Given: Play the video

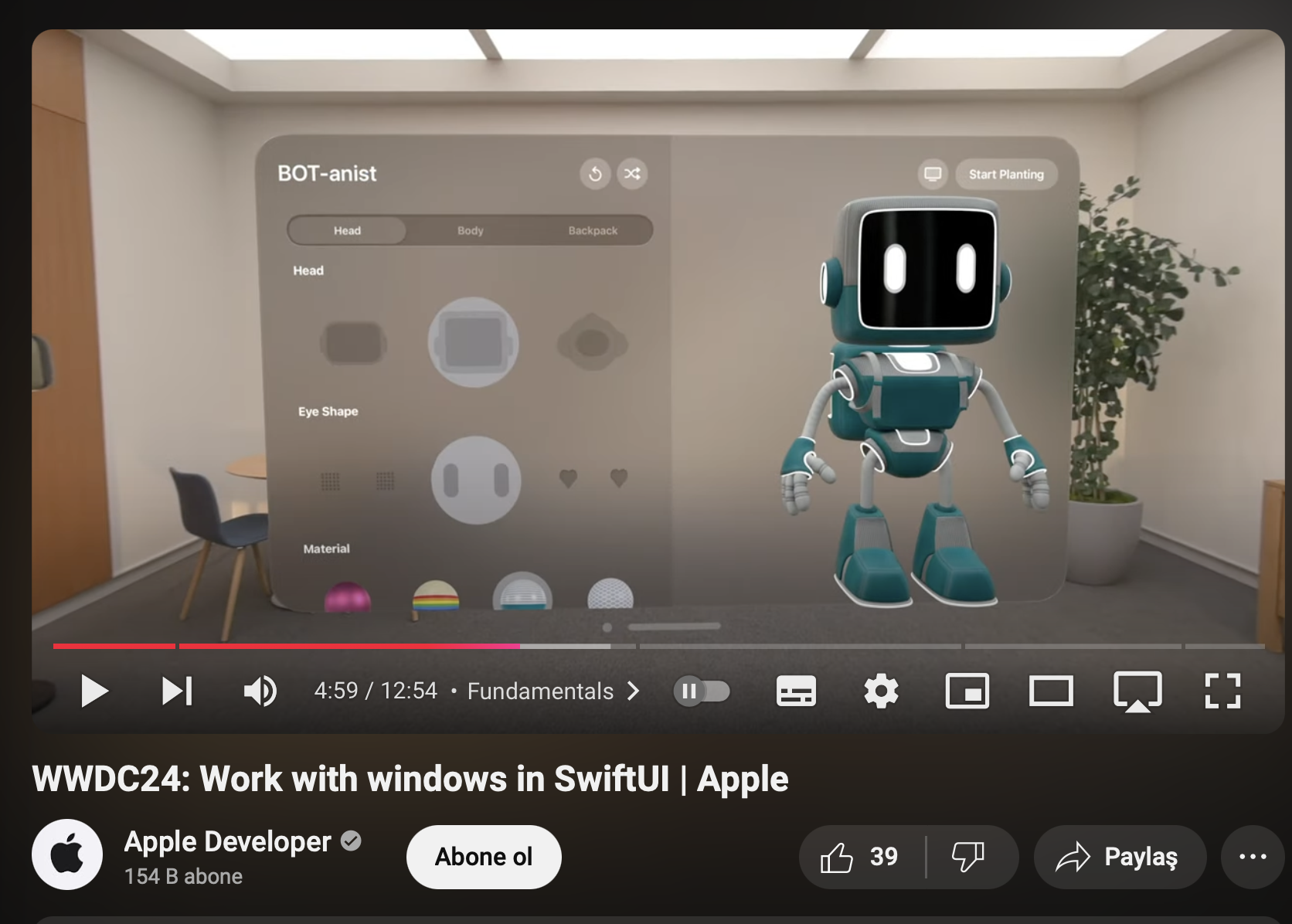Looking at the screenshot, I should (94, 691).
